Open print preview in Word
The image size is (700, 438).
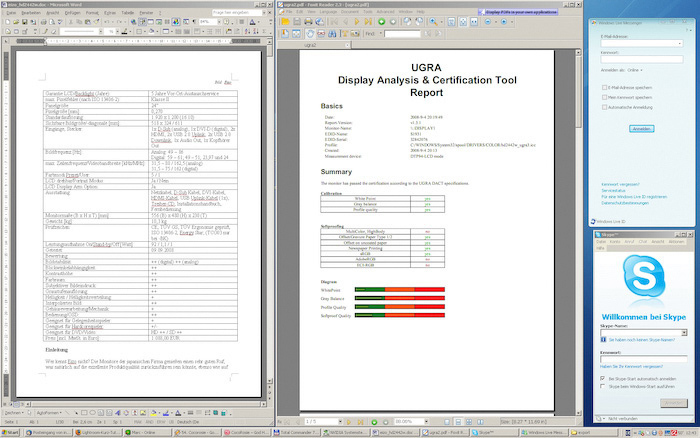pyautogui.click(x=52, y=22)
